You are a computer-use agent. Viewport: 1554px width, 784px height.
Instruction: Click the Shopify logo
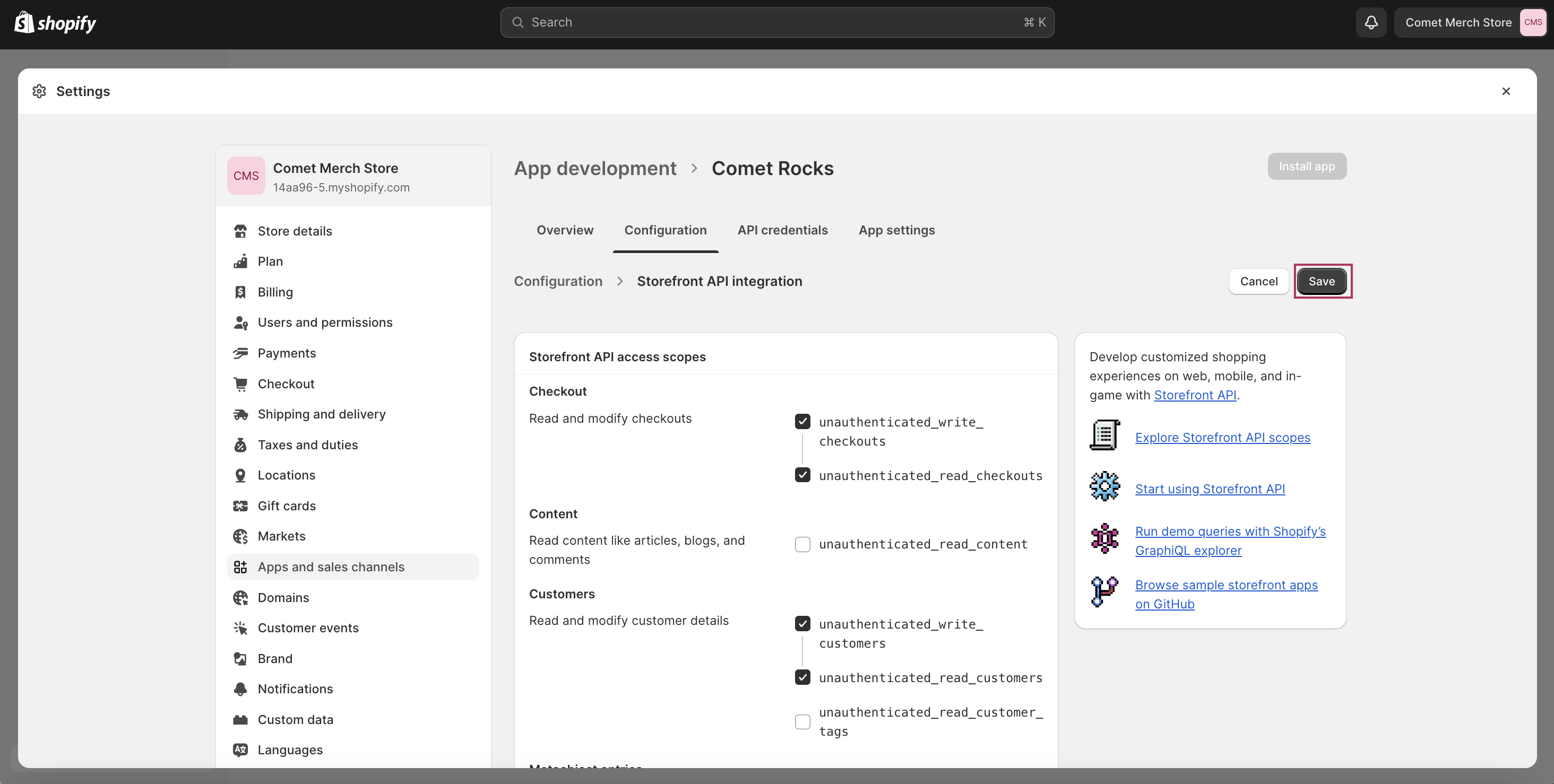[x=55, y=23]
